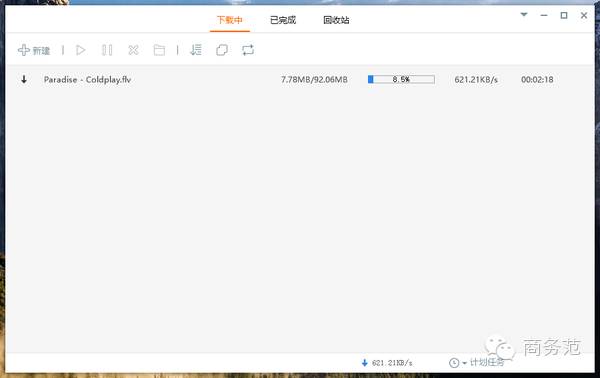Viewport: 600px width, 378px height.
Task: Select the Paradise - Coldplay.flv file name
Action: [87, 80]
